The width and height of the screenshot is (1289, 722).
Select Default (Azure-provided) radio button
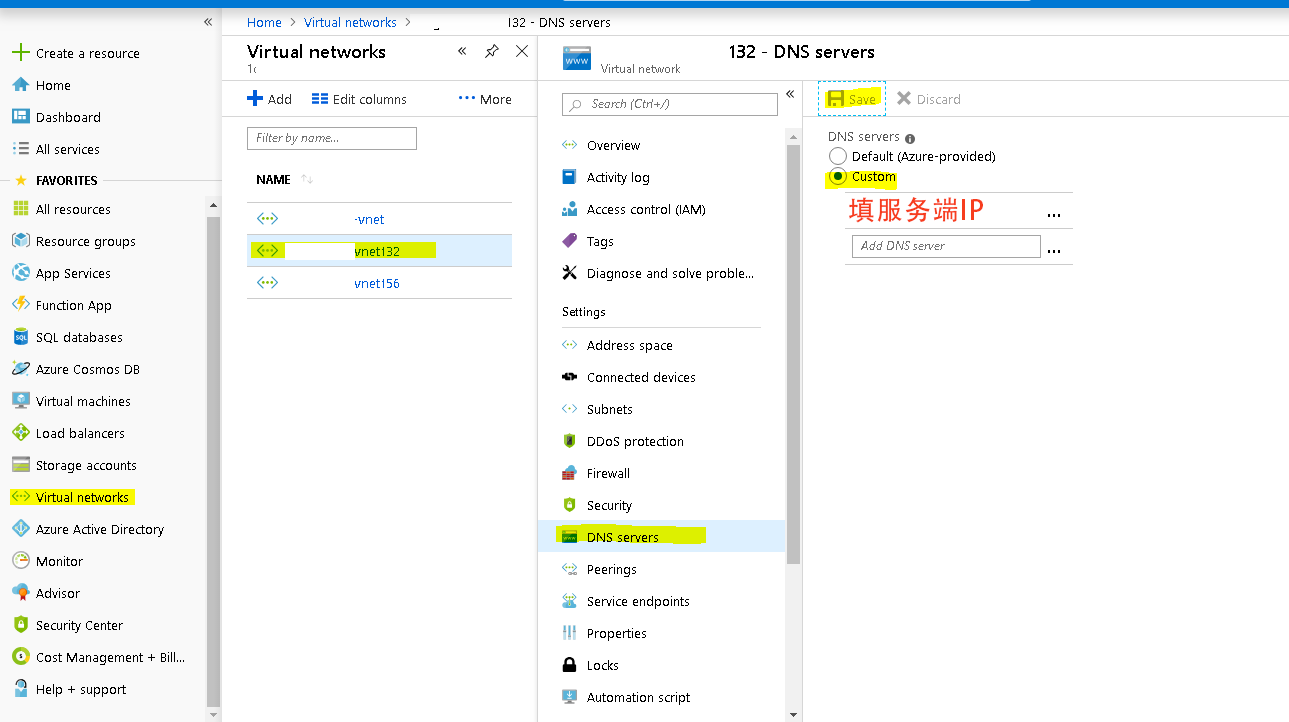point(838,156)
